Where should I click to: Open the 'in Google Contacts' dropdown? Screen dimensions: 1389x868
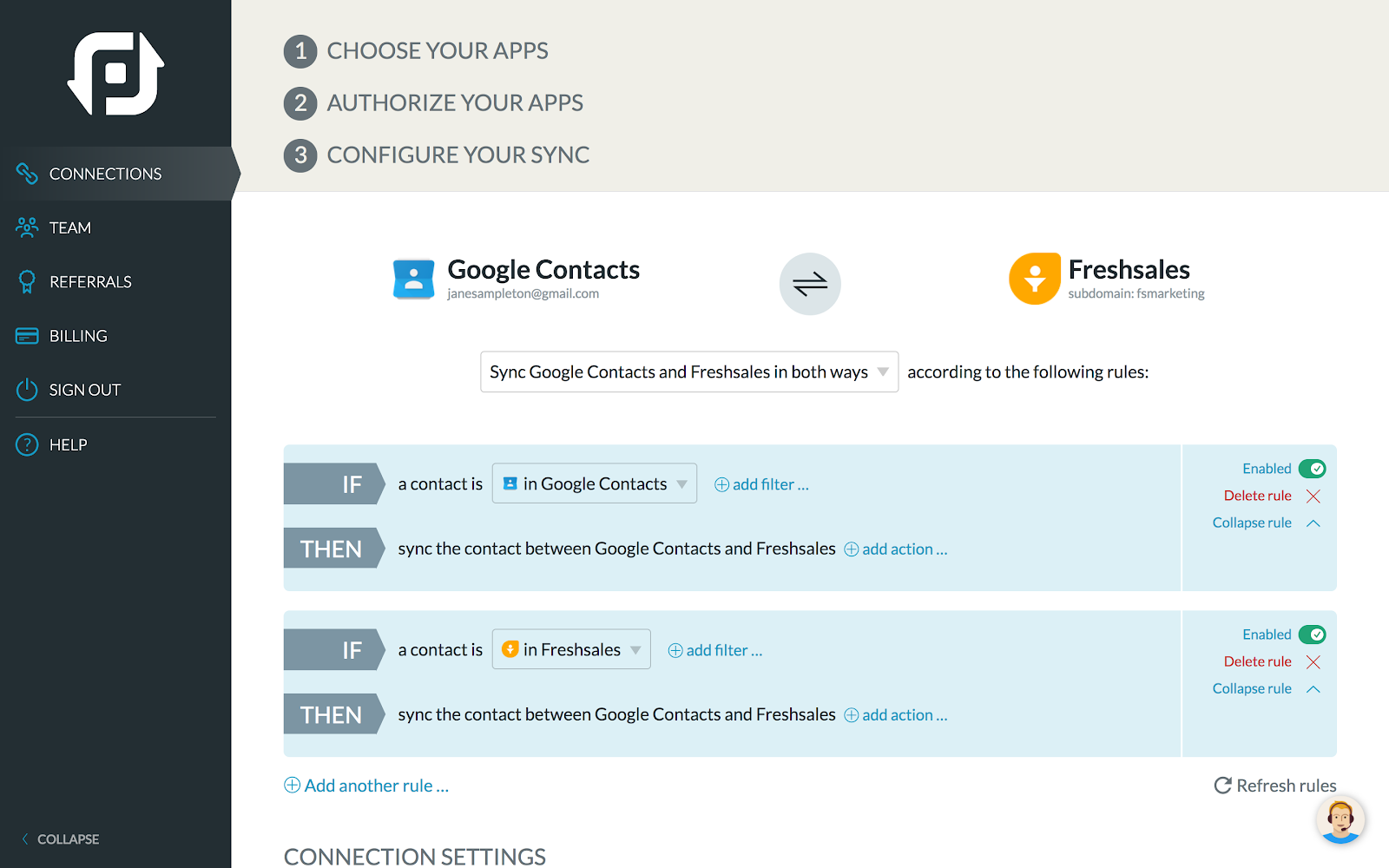pos(595,483)
